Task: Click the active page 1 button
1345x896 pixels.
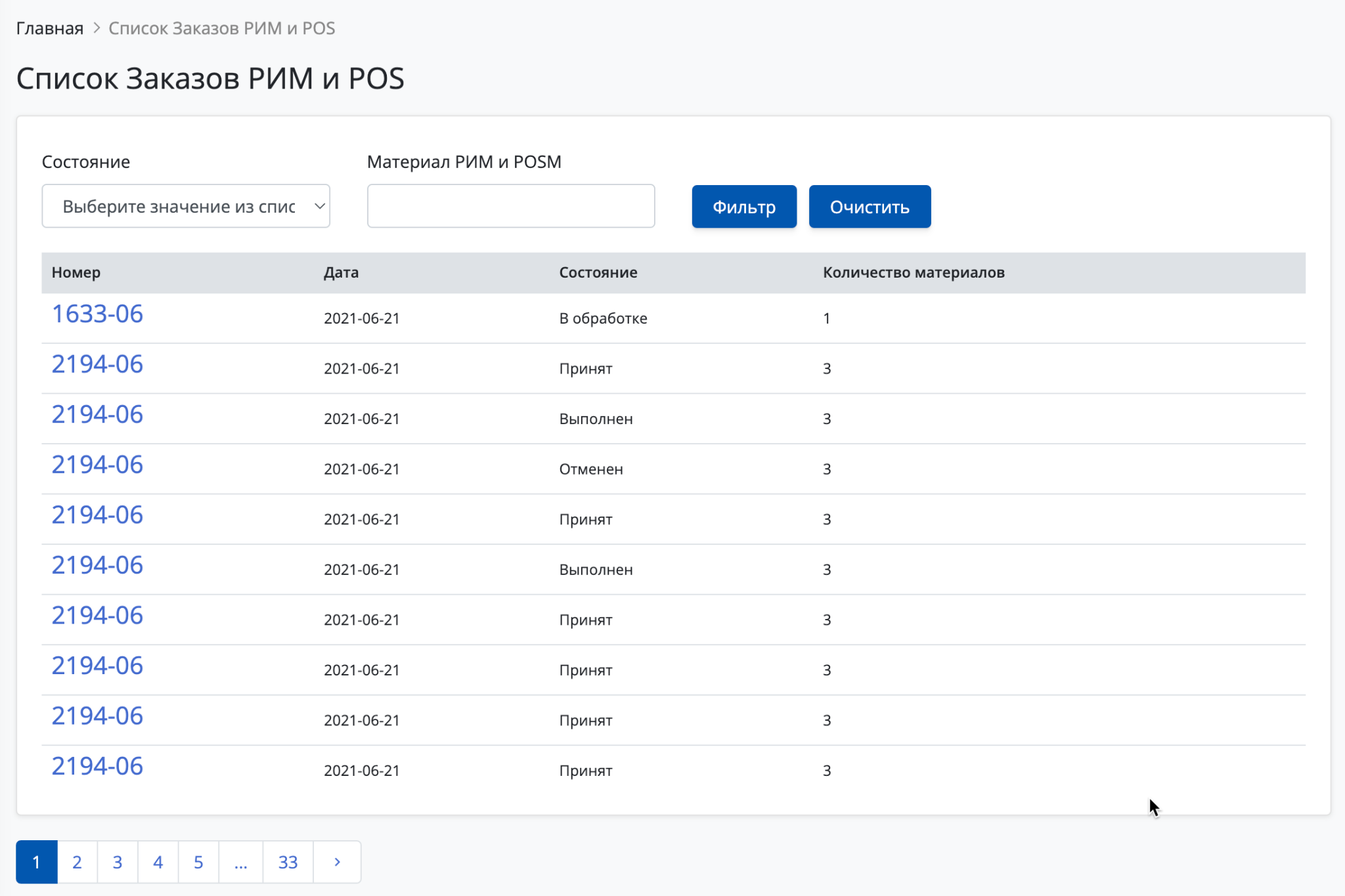Action: click(x=36, y=862)
